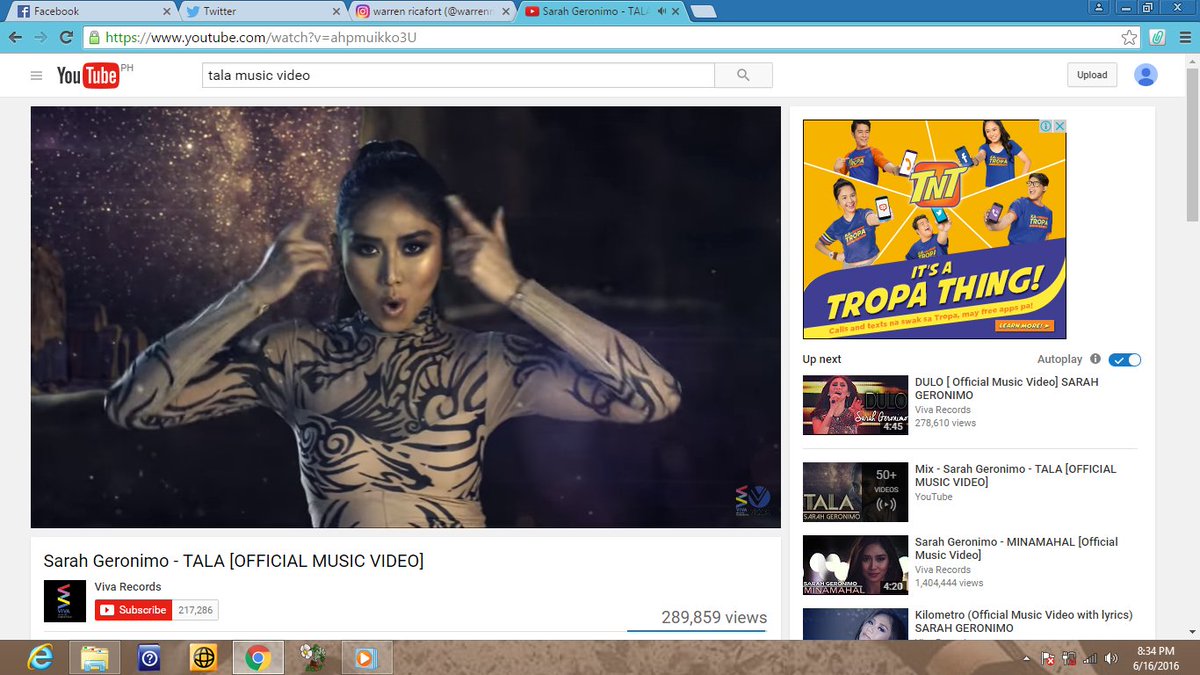Viewport: 1200px width, 675px height.
Task: Open the volume tray icon
Action: coord(1112,658)
